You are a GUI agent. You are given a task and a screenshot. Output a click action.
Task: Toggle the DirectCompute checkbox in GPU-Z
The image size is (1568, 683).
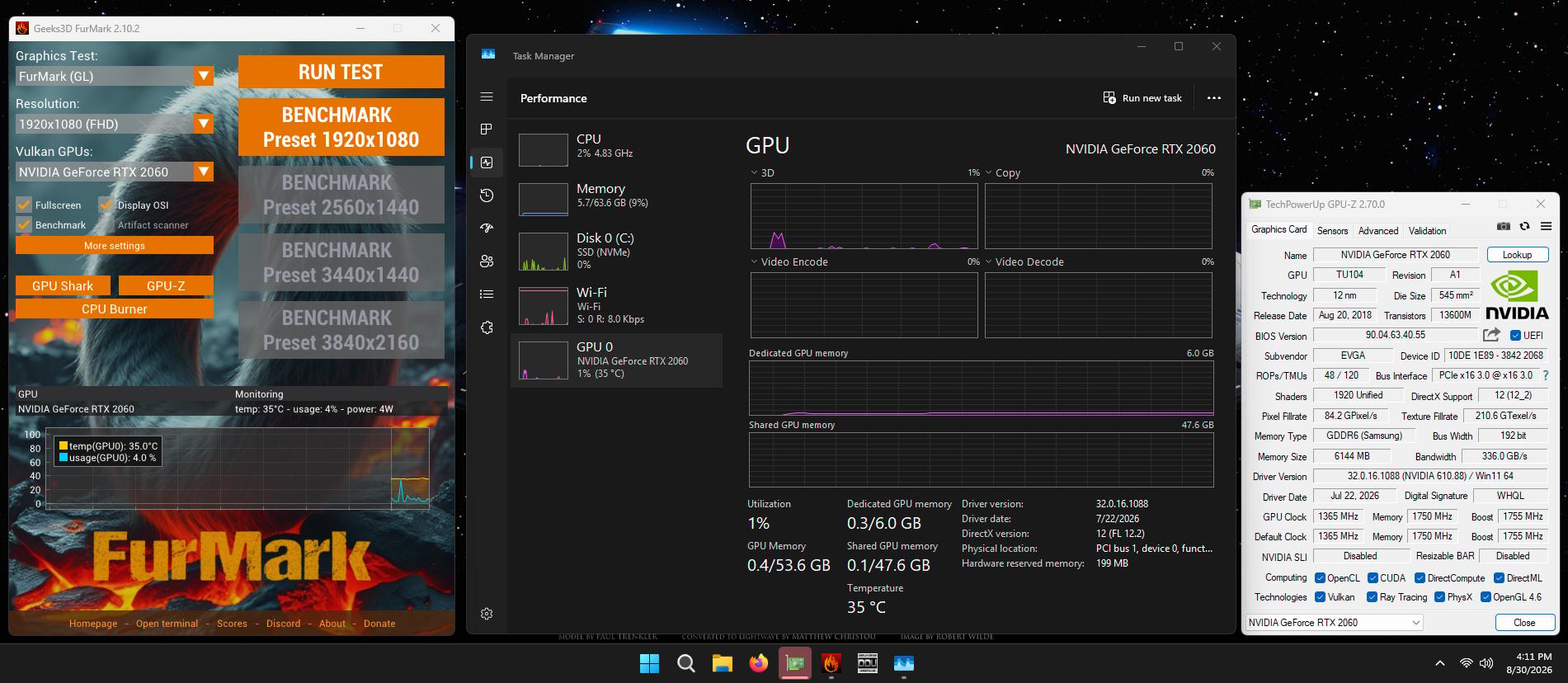[1420, 578]
